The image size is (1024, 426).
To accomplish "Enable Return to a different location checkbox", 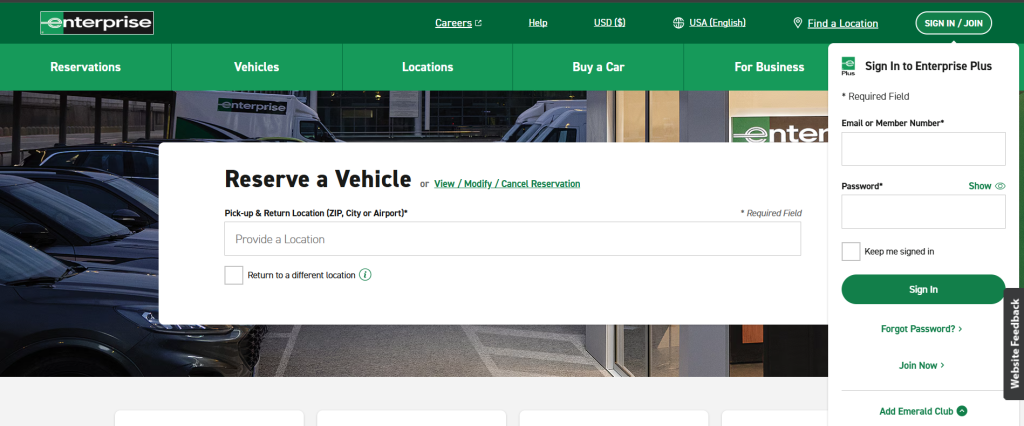I will click(x=234, y=275).
